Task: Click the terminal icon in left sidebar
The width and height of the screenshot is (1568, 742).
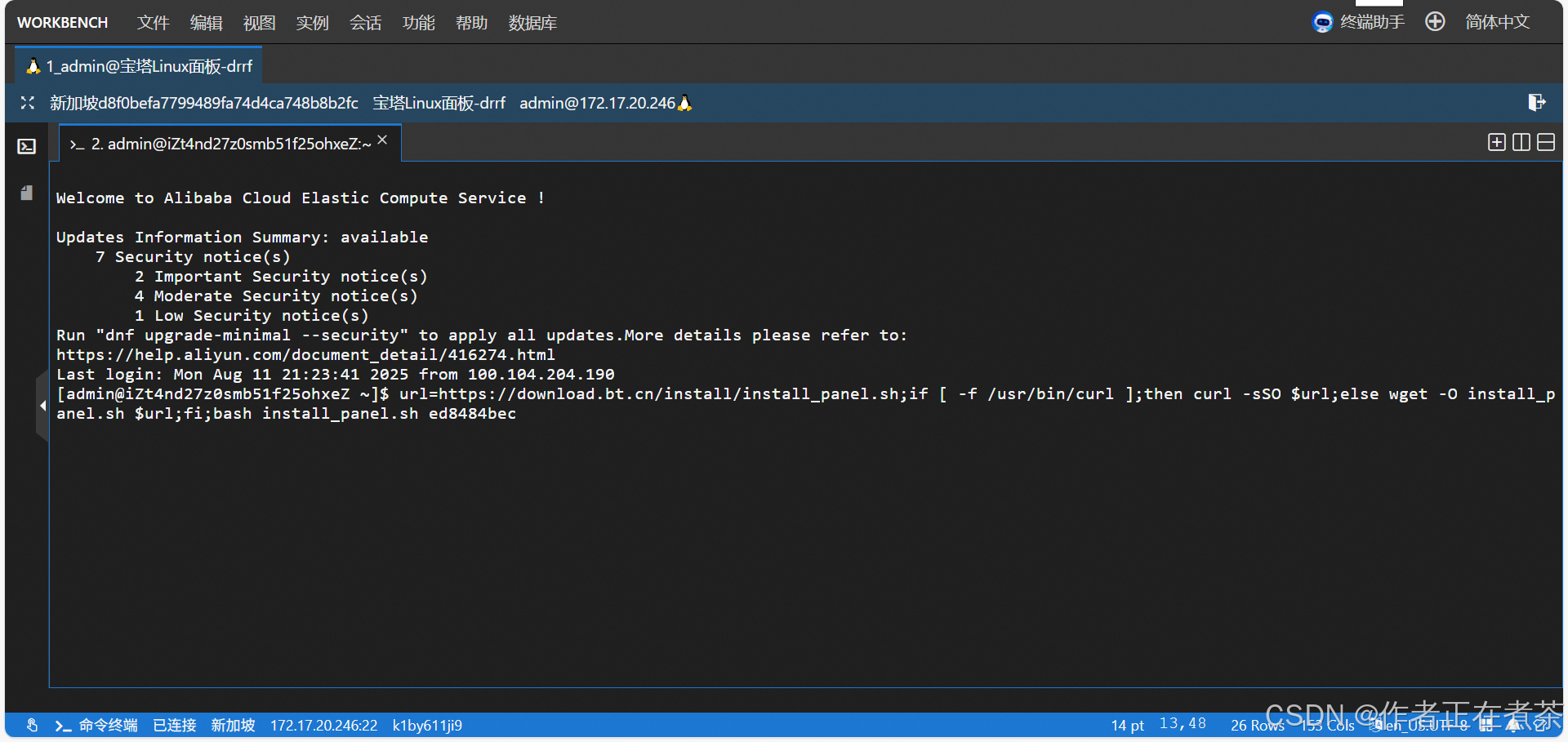Action: click(x=27, y=146)
